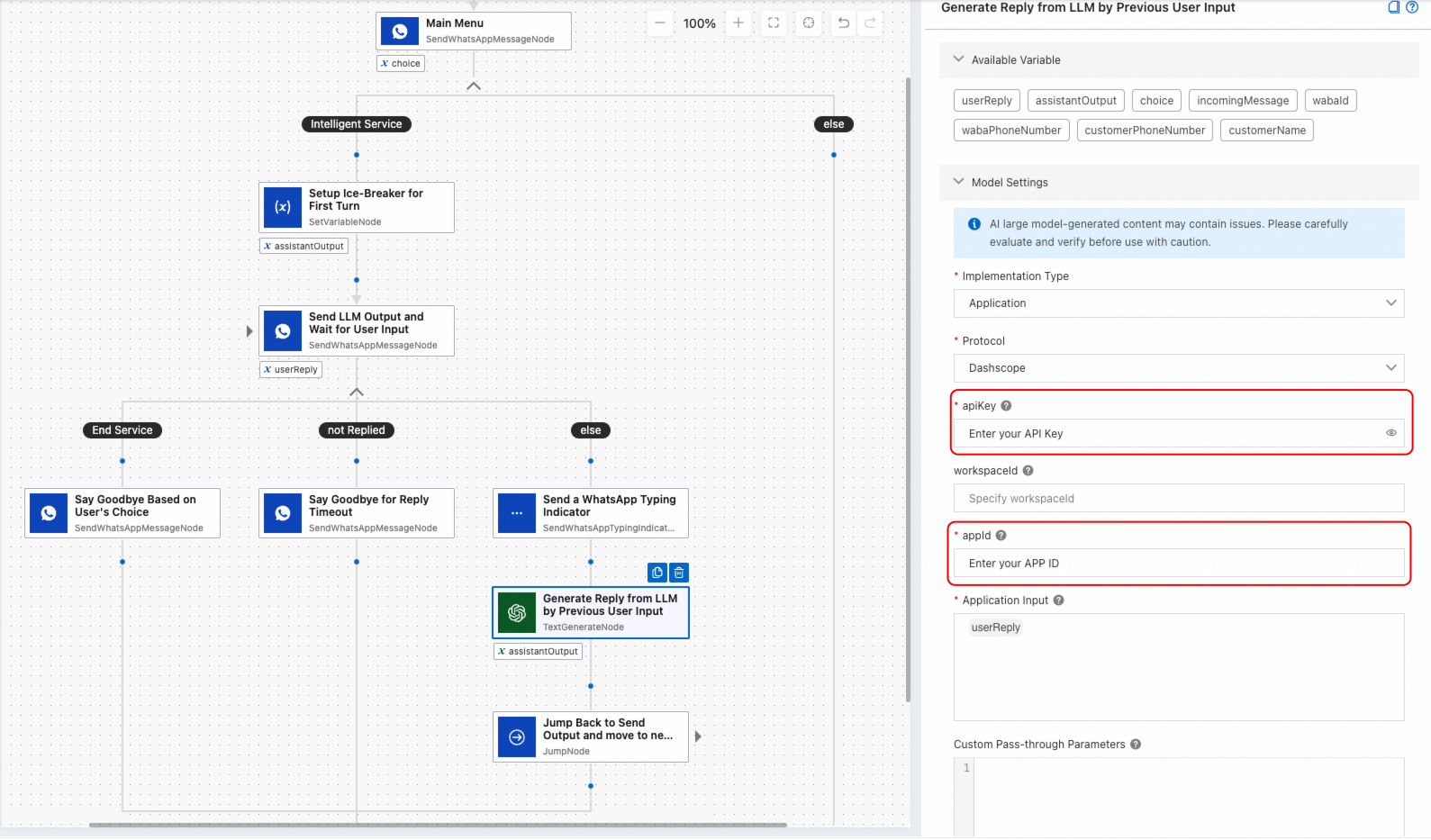Click the Application Input text area
Screen dimensions: 1431x840
1179,667
